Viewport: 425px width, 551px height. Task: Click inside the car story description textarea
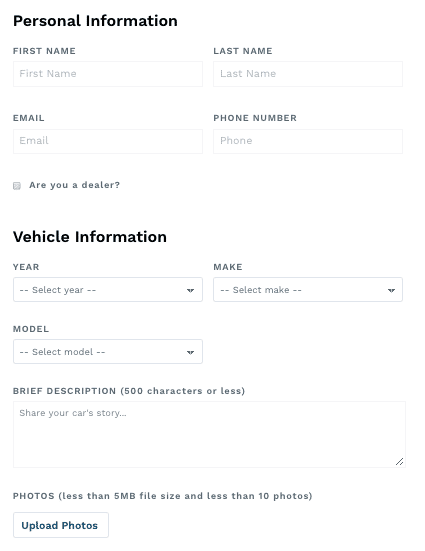tap(209, 434)
